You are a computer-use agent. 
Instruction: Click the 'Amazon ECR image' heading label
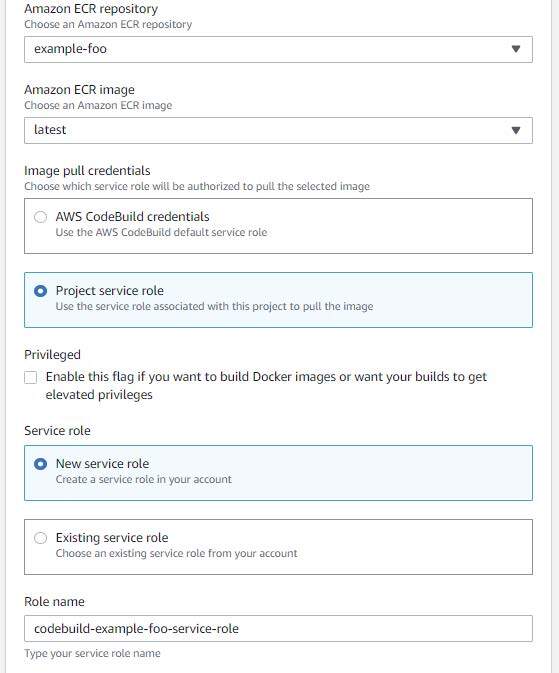click(79, 89)
